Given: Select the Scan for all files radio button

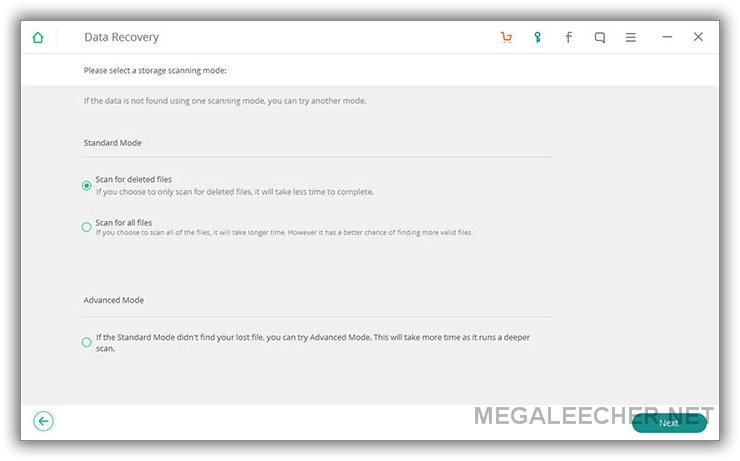Looking at the screenshot, I should tap(86, 227).
